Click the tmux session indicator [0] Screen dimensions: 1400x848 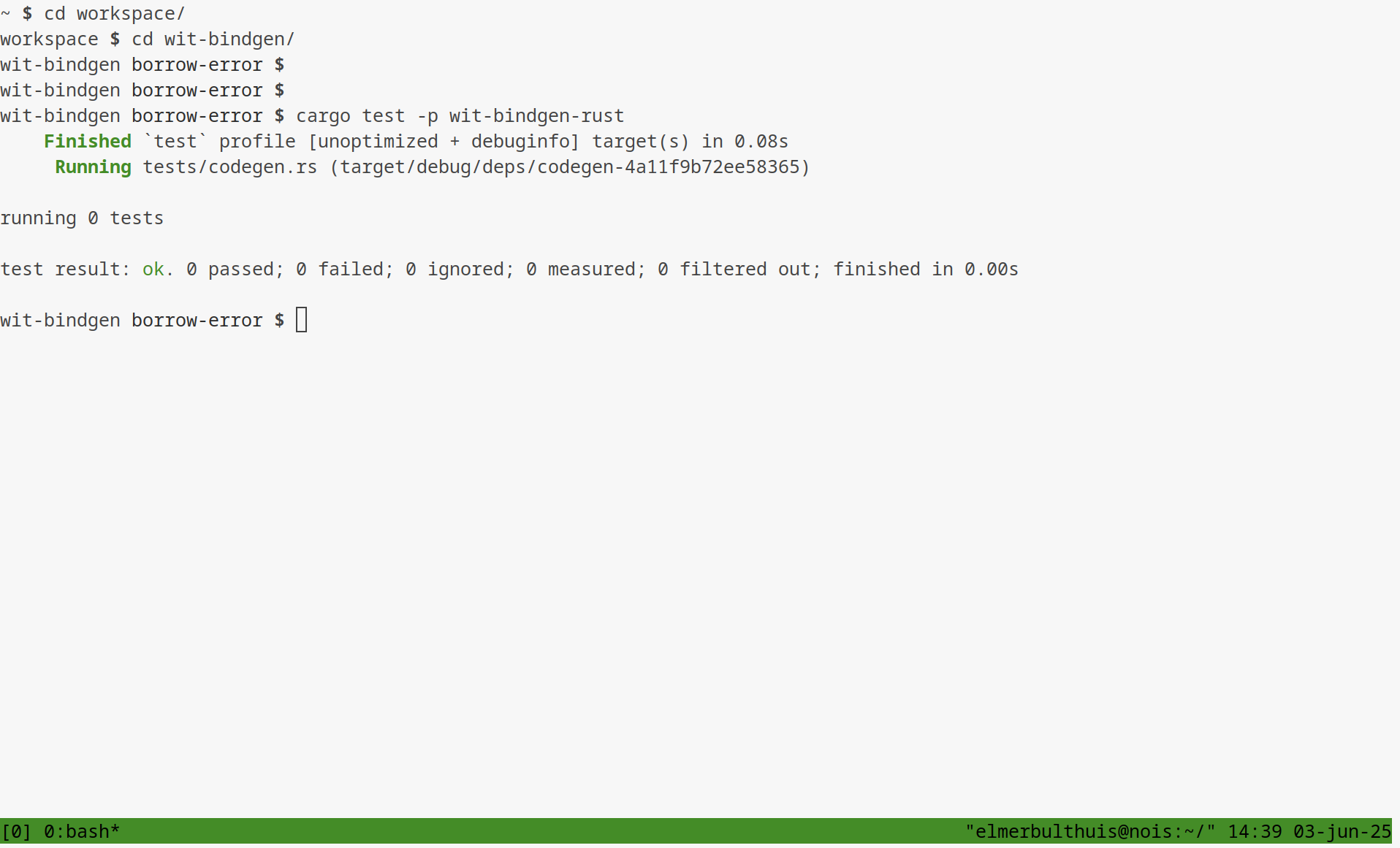pyautogui.click(x=16, y=831)
